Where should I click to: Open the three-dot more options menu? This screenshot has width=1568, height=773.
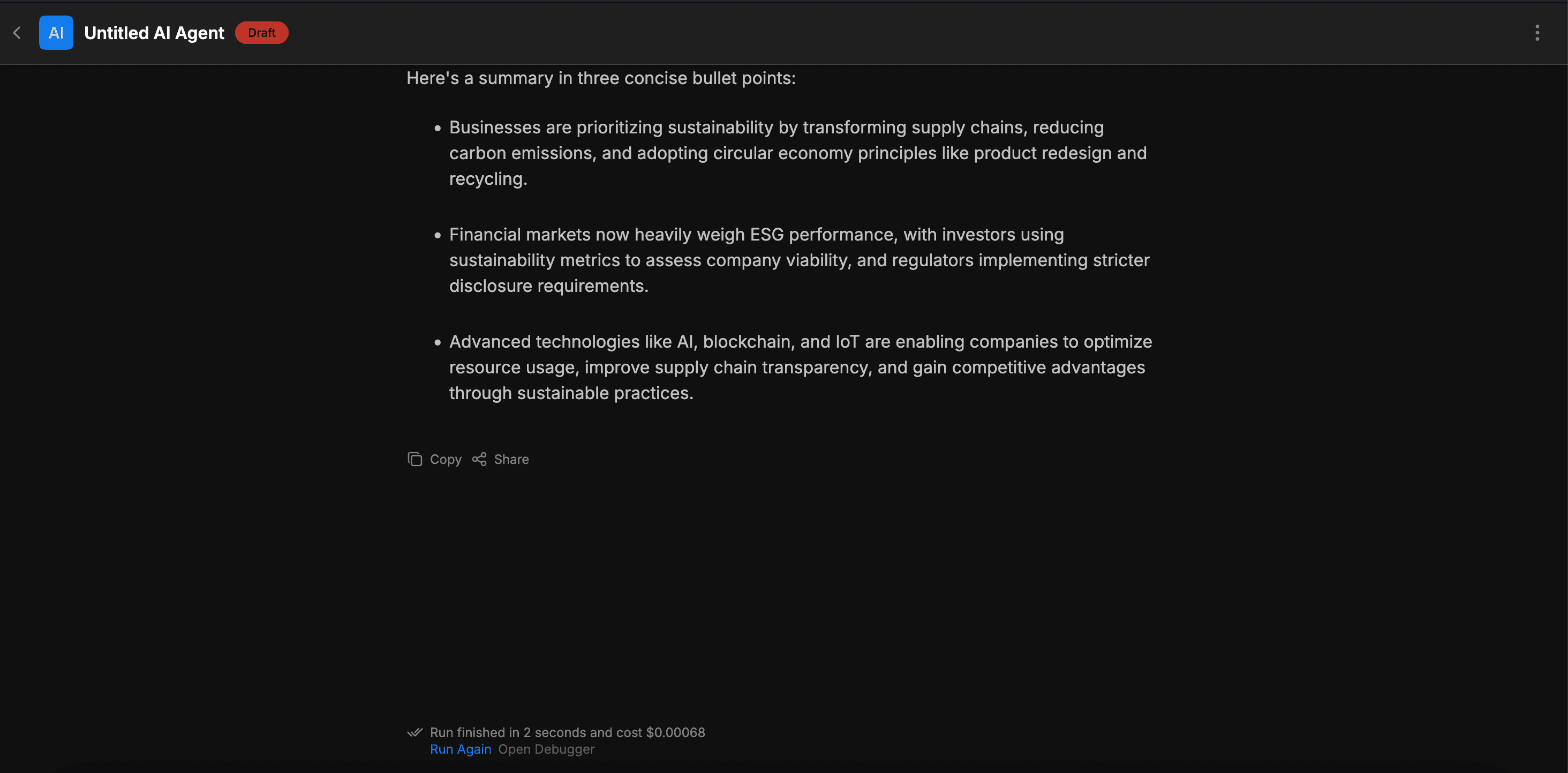(x=1537, y=33)
